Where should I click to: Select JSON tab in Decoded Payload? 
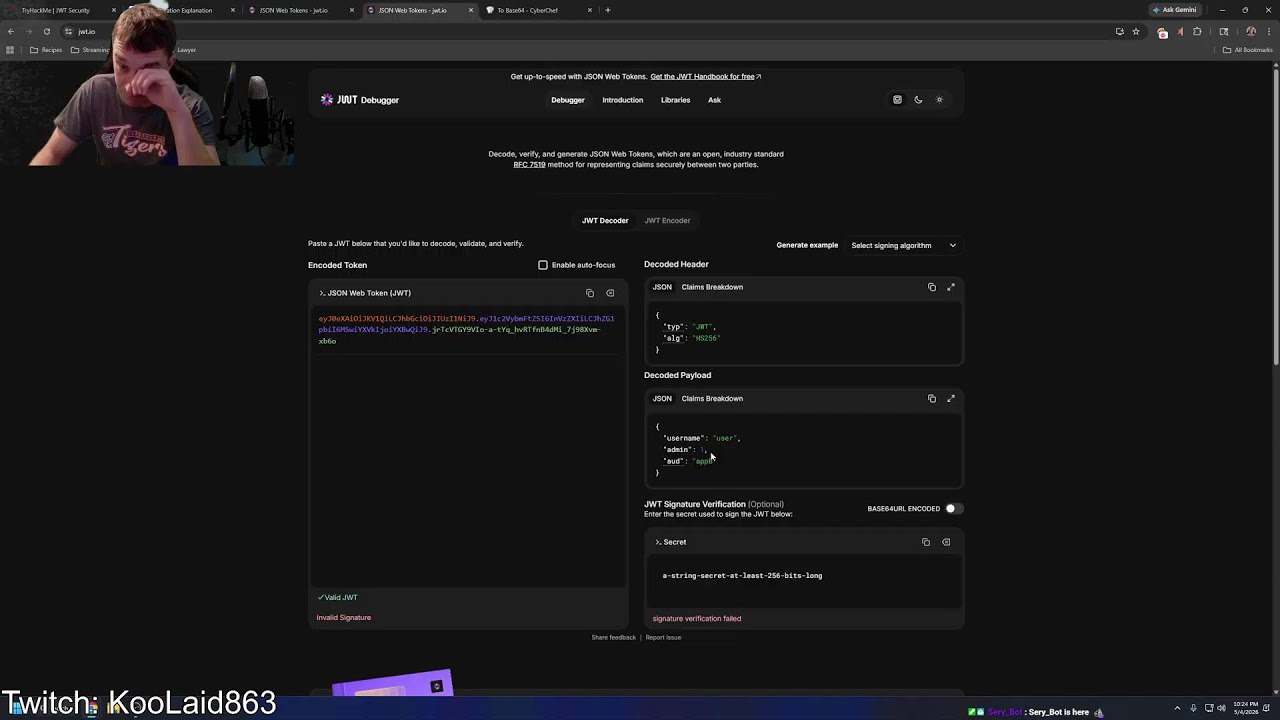(x=662, y=398)
